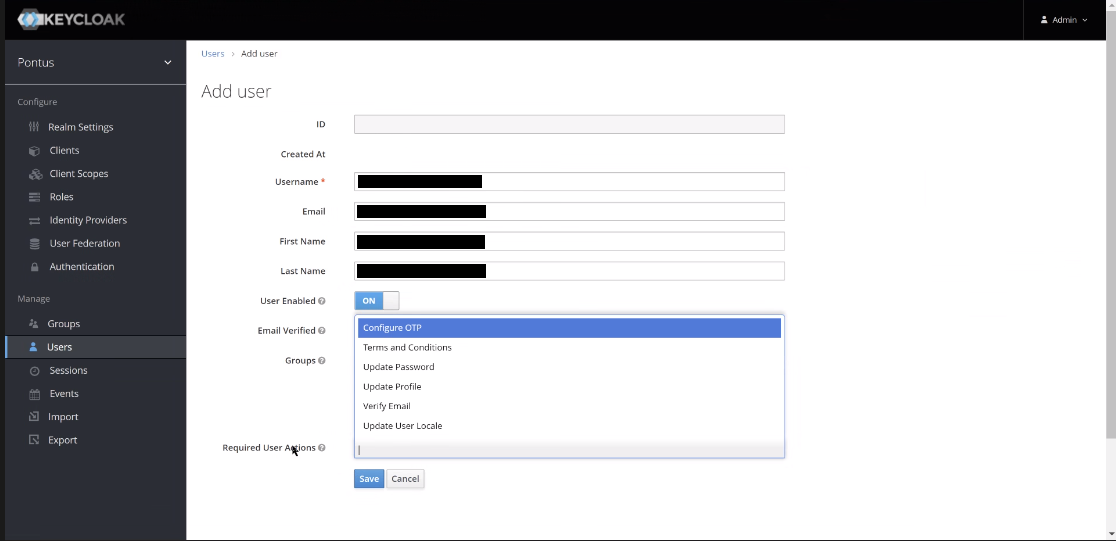Select Update User Locale option

pyautogui.click(x=569, y=426)
